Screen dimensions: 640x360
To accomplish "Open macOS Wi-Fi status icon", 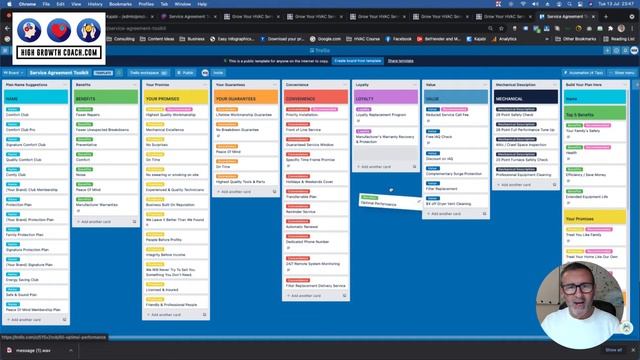I will click(x=523, y=4).
